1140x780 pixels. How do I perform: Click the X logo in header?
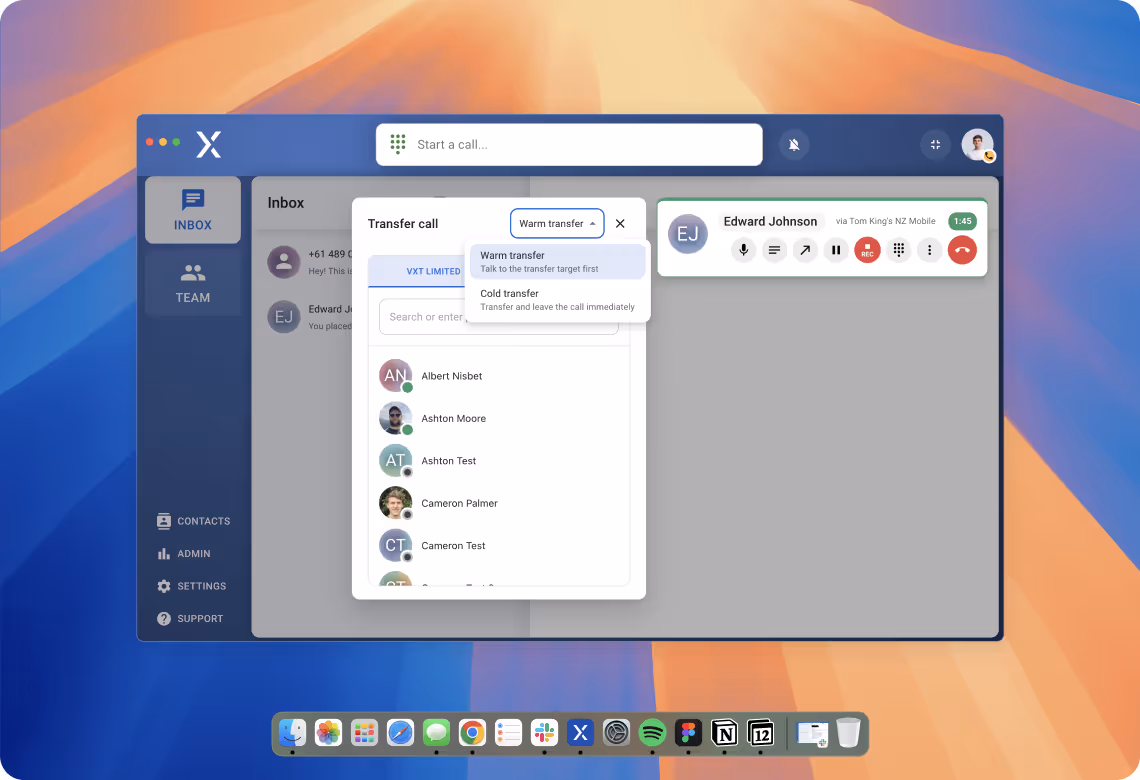point(209,145)
